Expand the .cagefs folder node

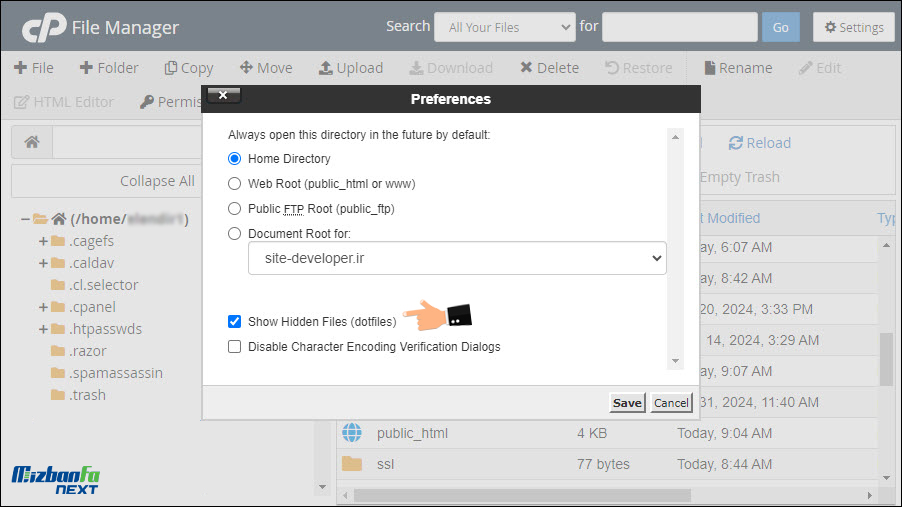(x=43, y=241)
